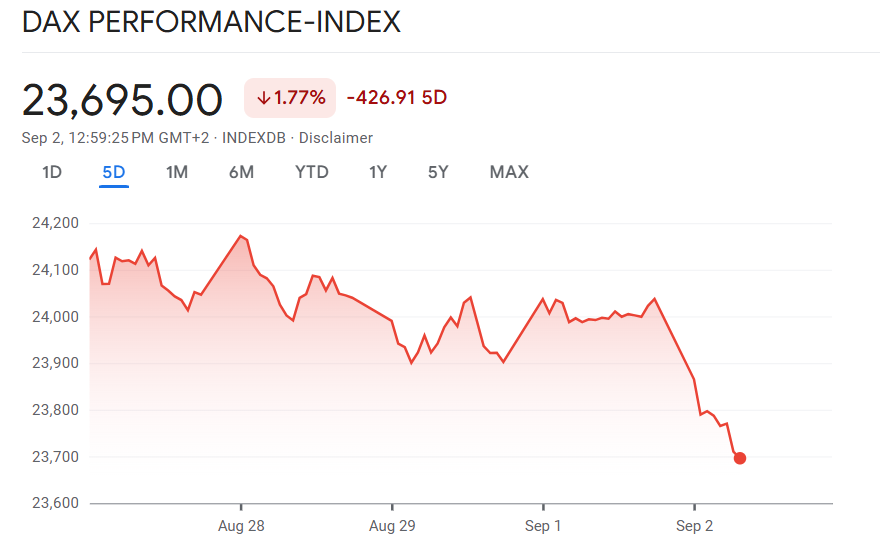This screenshot has width=880, height=548.
Task: Click the DAX PERFORMANCE-INDEX title
Action: (211, 23)
